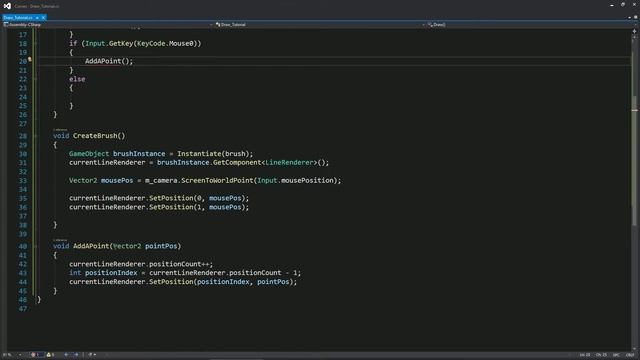Click the Instantiate(brush) call on line 30
Image resolution: width=640 pixels, height=360 pixels.
(213, 153)
